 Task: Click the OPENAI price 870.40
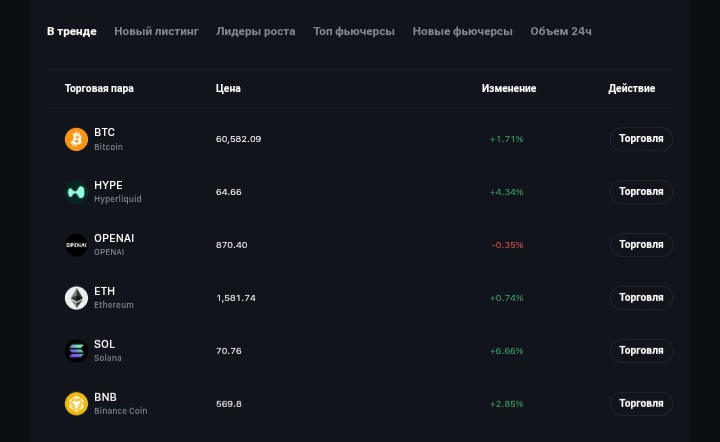(x=231, y=245)
